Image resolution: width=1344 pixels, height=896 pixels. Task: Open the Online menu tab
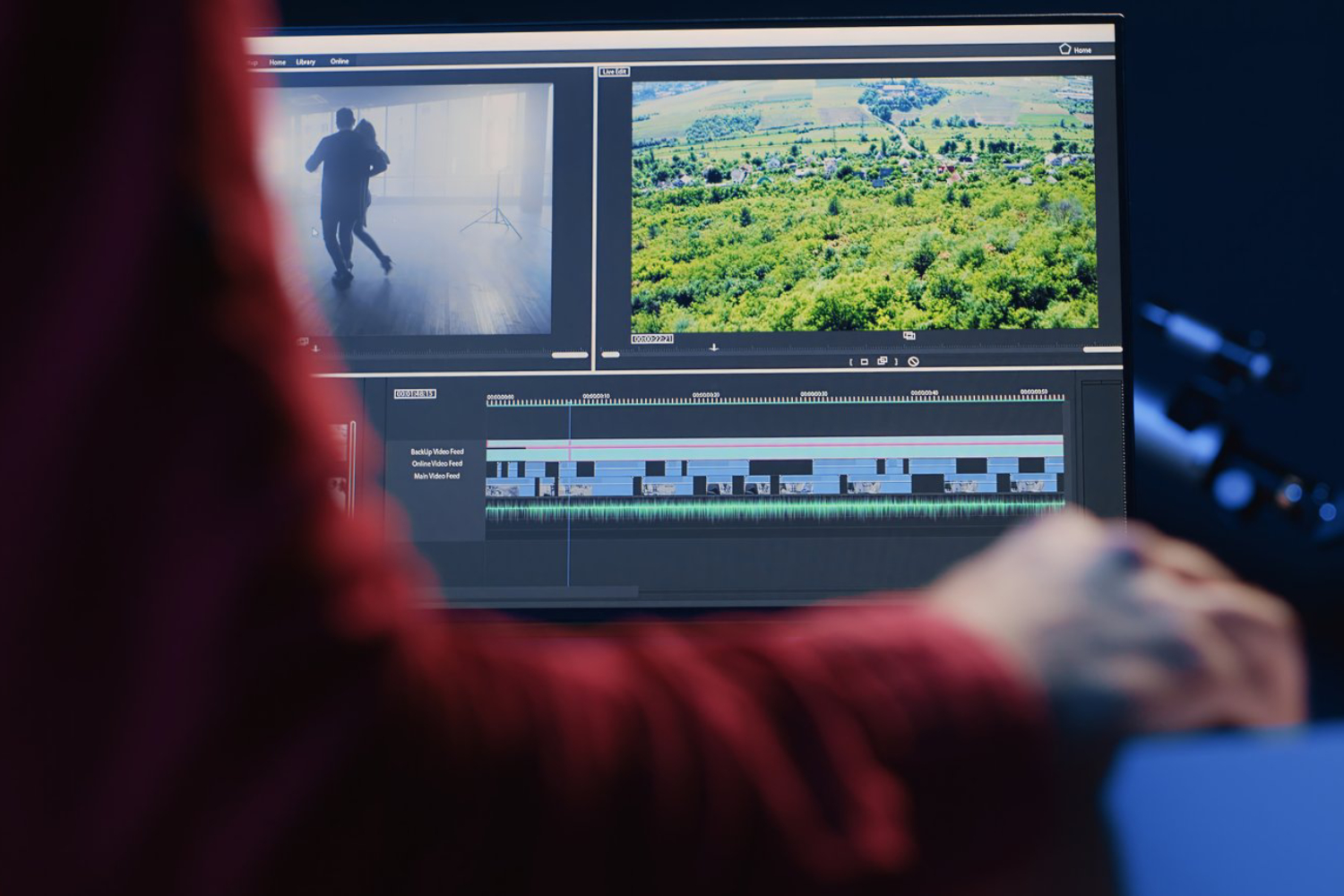click(x=340, y=61)
